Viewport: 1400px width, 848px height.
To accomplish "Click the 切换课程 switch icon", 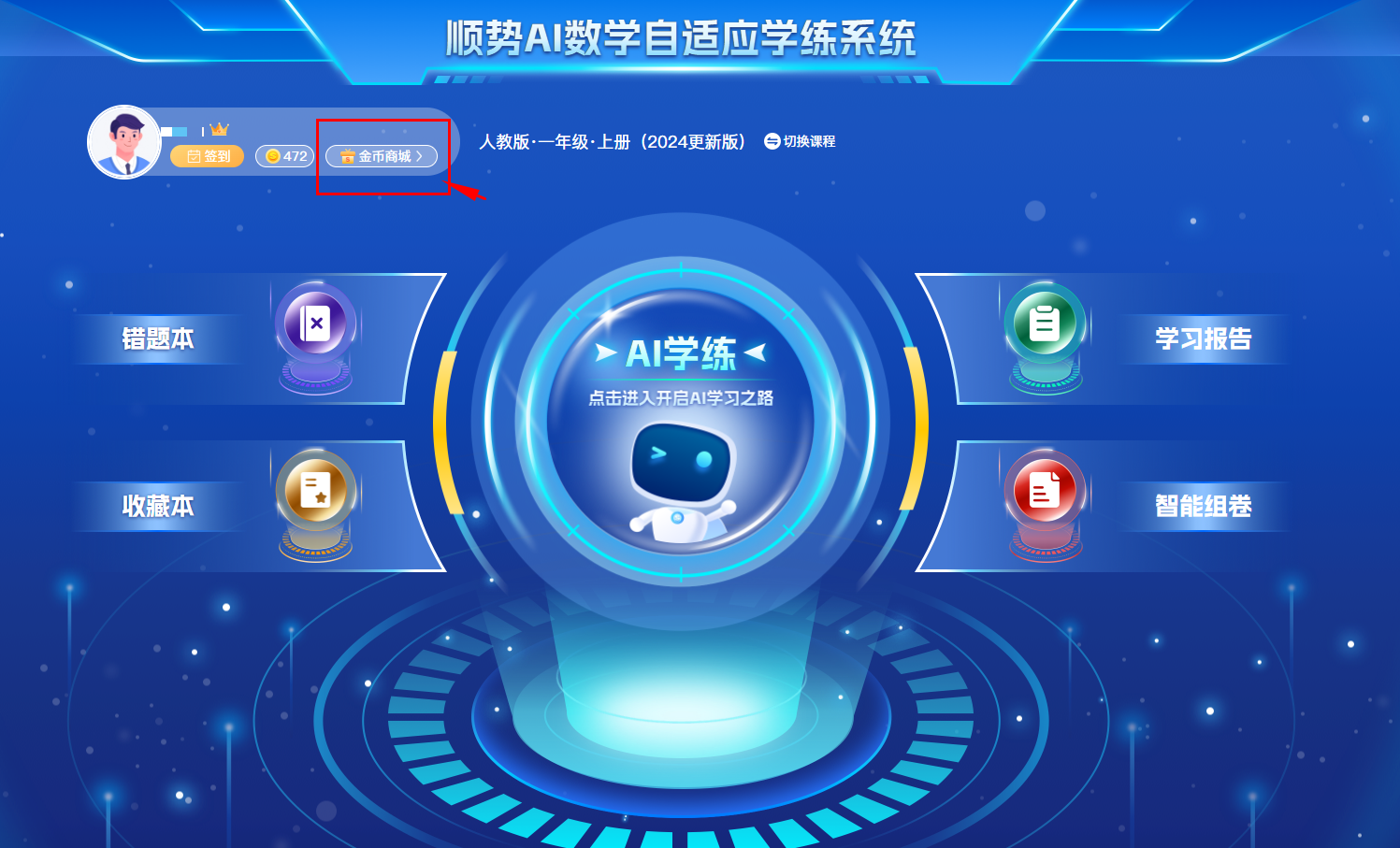I will coord(772,141).
